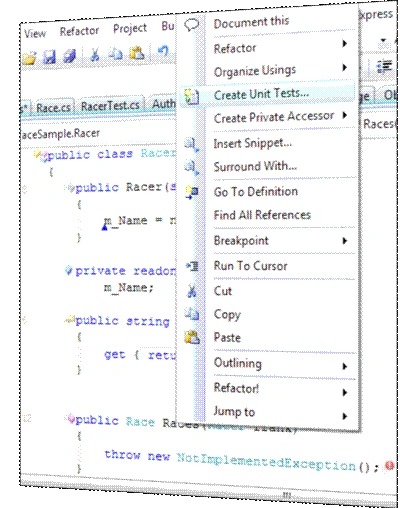400x508 pixels.
Task: Open Create Private Accessor submenu
Action: [274, 117]
